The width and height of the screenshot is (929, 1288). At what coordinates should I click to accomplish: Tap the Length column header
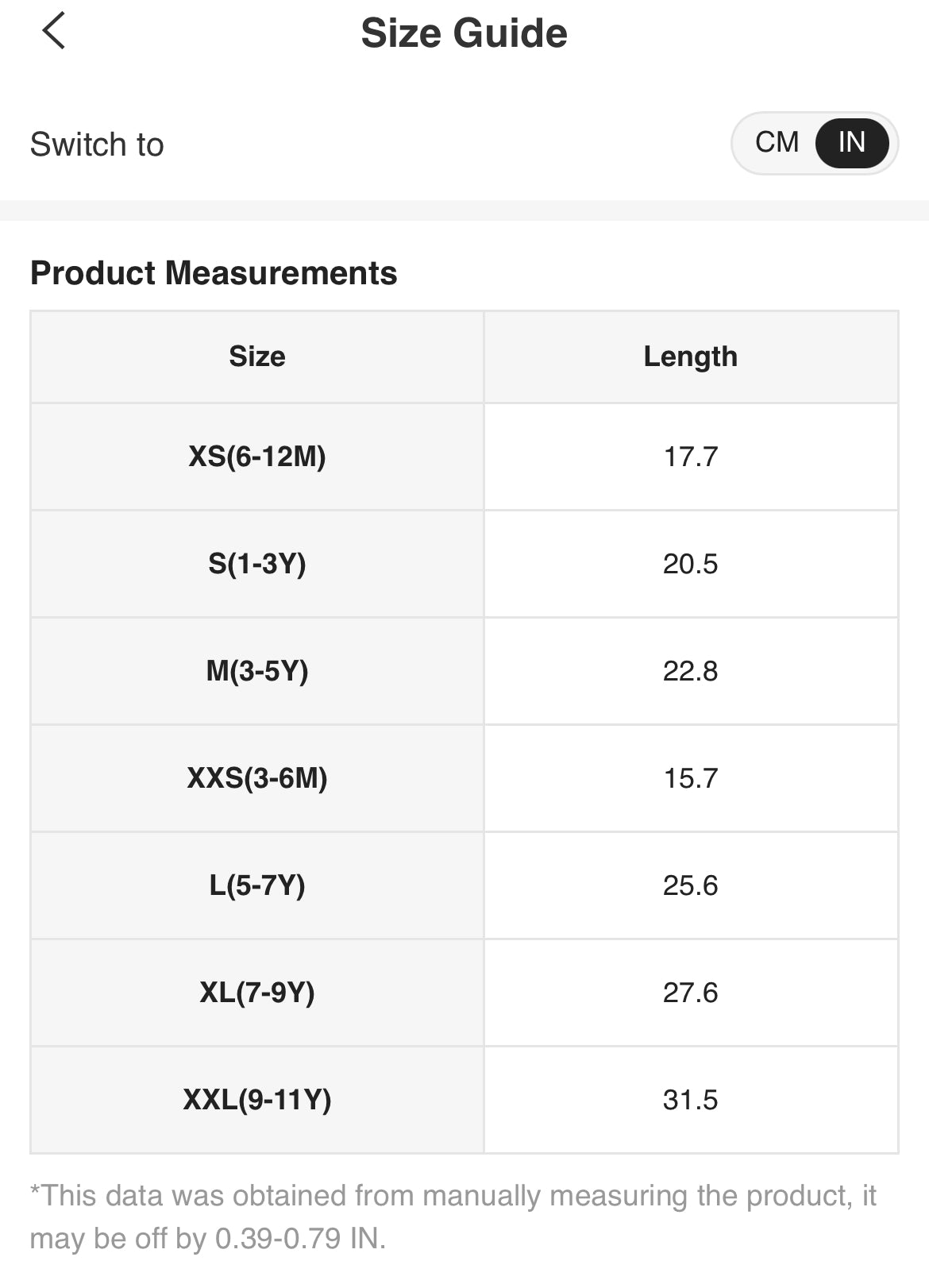point(690,357)
